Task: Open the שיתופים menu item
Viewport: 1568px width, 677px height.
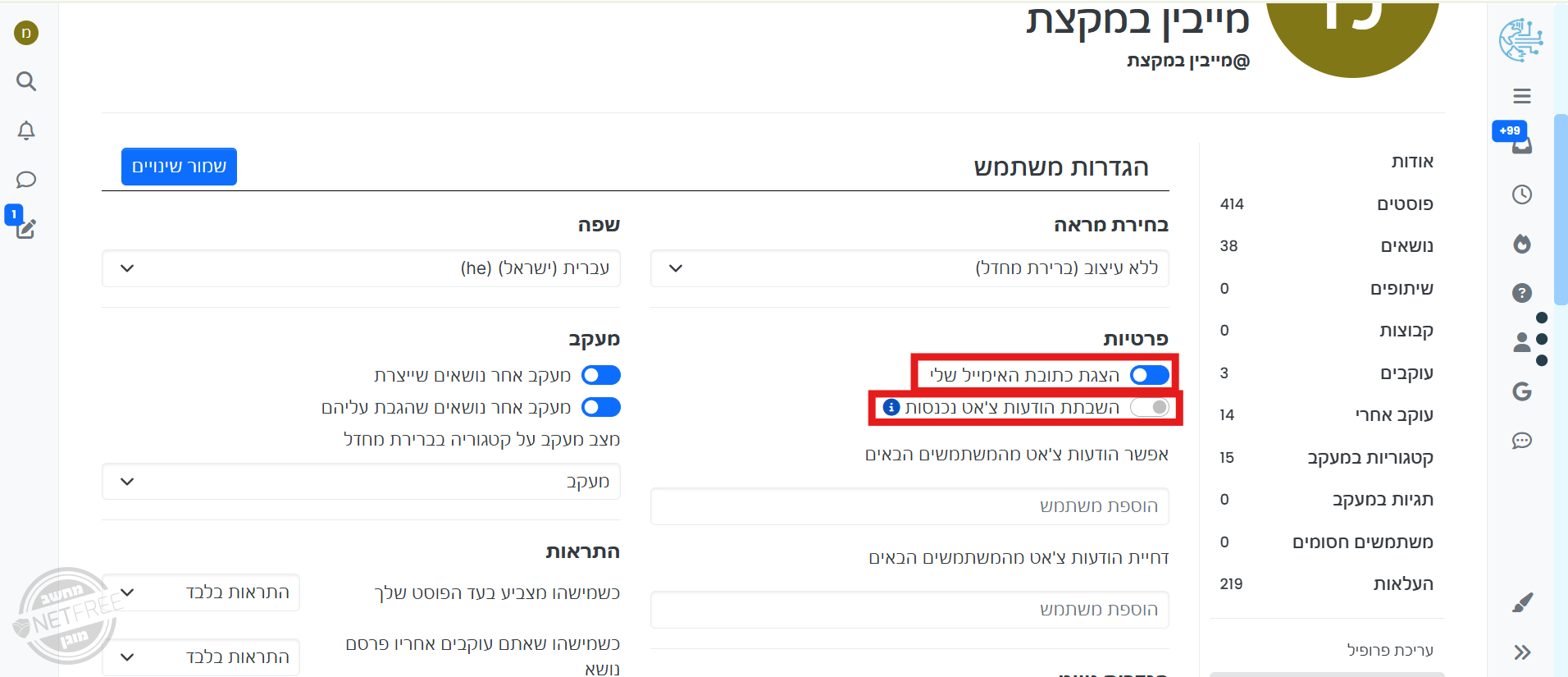Action: (x=1402, y=288)
